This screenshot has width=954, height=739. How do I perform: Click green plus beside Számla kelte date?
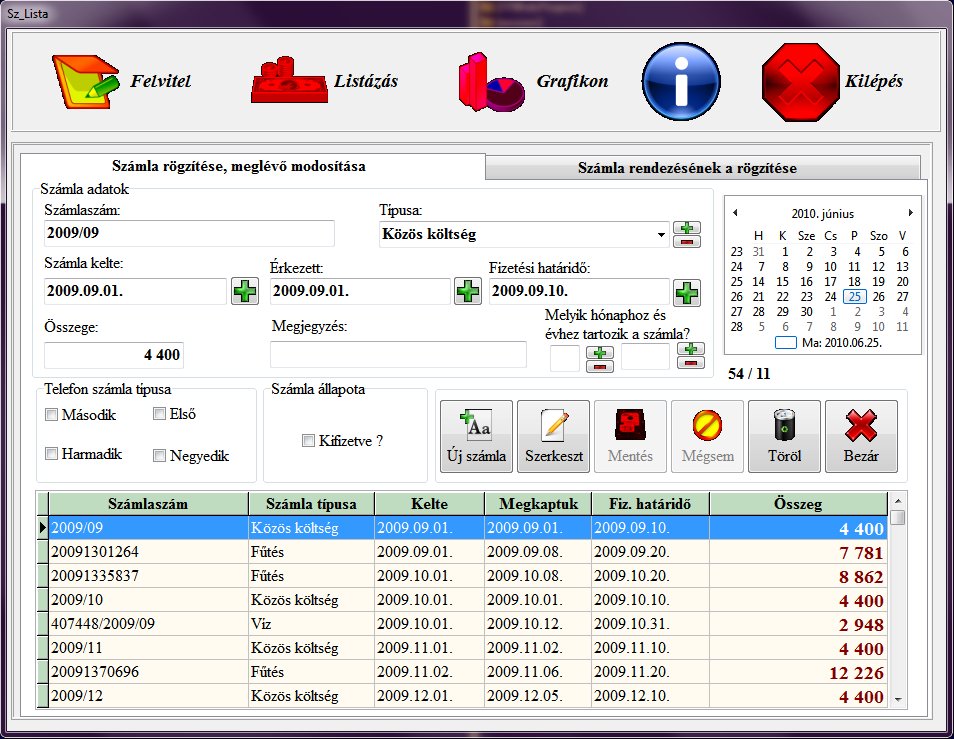coord(244,292)
